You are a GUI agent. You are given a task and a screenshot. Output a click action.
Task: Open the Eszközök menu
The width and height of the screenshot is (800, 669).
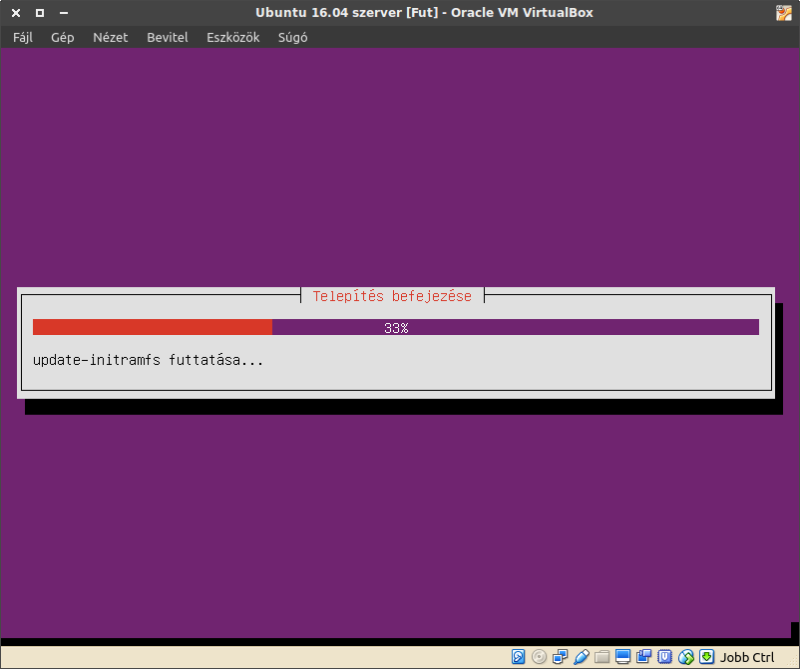pos(233,37)
